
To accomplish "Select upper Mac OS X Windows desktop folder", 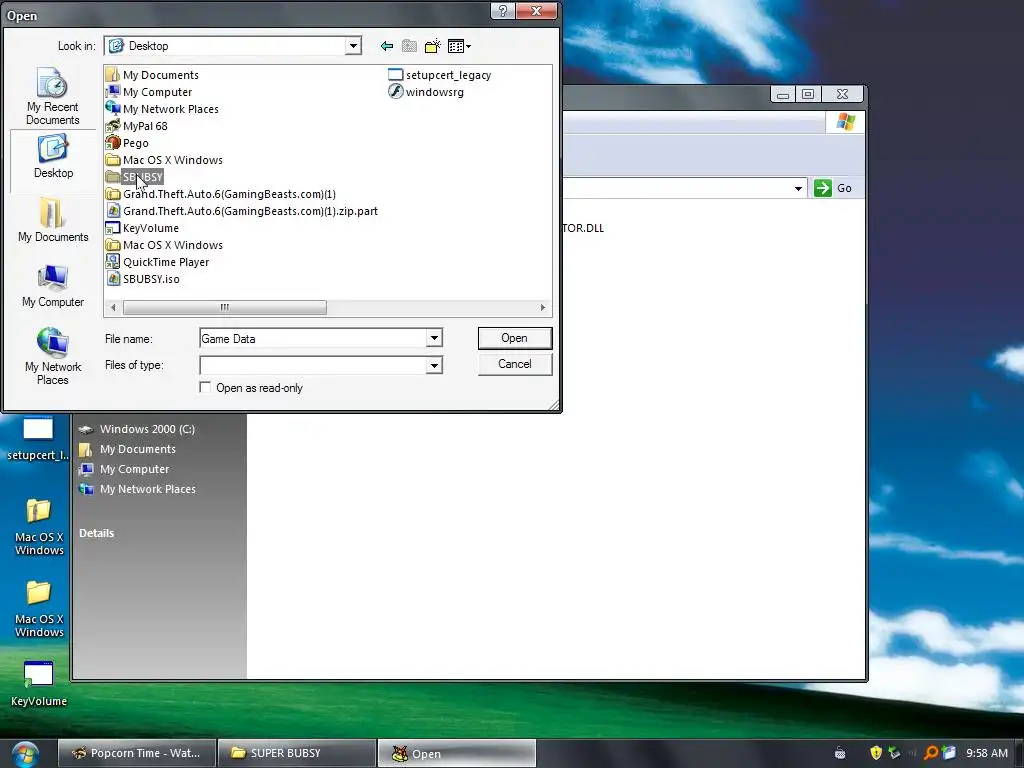I will 39,526.
